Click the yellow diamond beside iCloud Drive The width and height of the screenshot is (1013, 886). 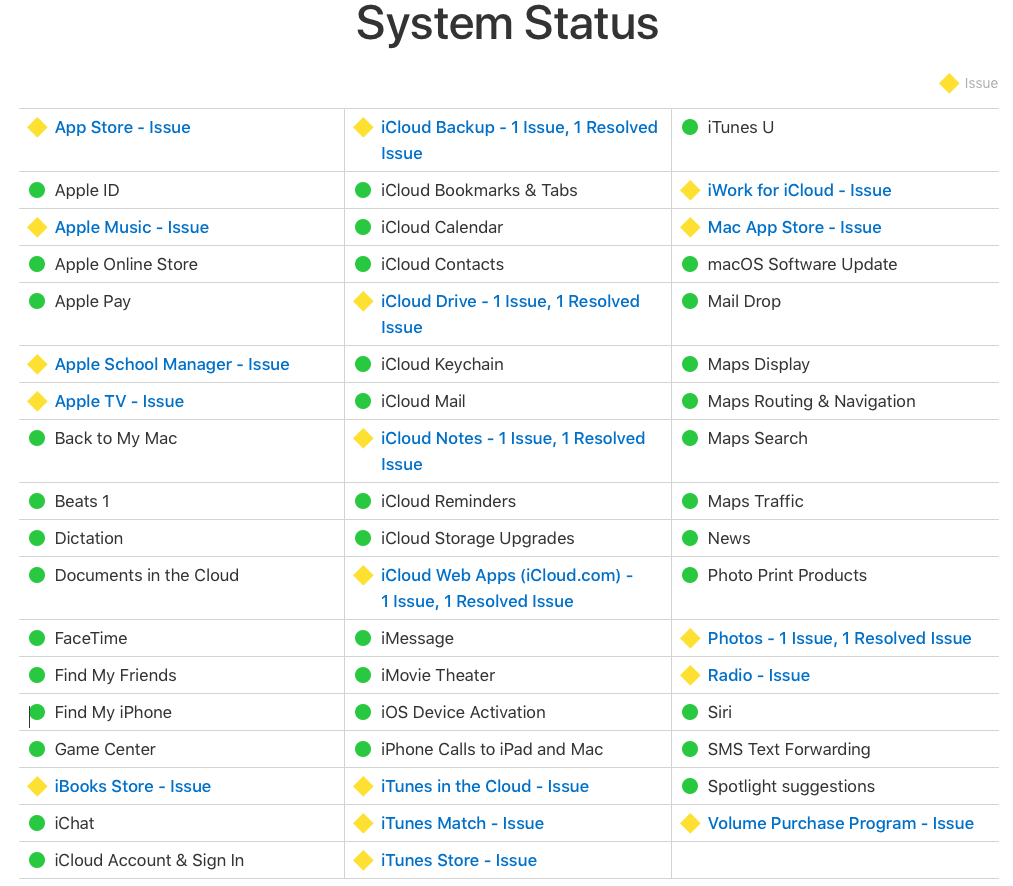pos(364,301)
